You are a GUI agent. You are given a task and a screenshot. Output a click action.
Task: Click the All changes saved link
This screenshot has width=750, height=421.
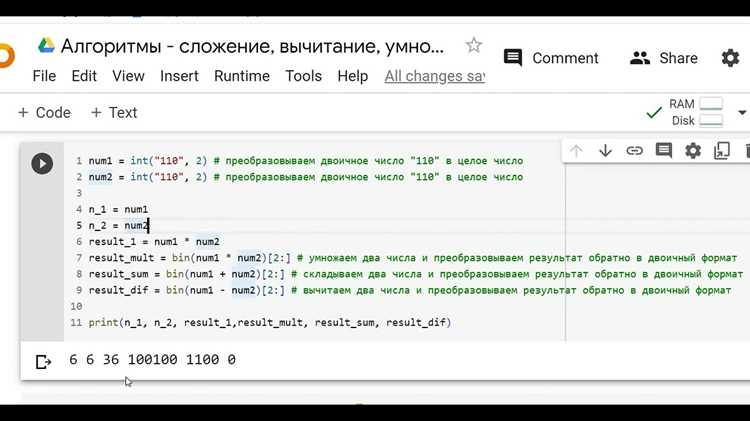(x=435, y=76)
